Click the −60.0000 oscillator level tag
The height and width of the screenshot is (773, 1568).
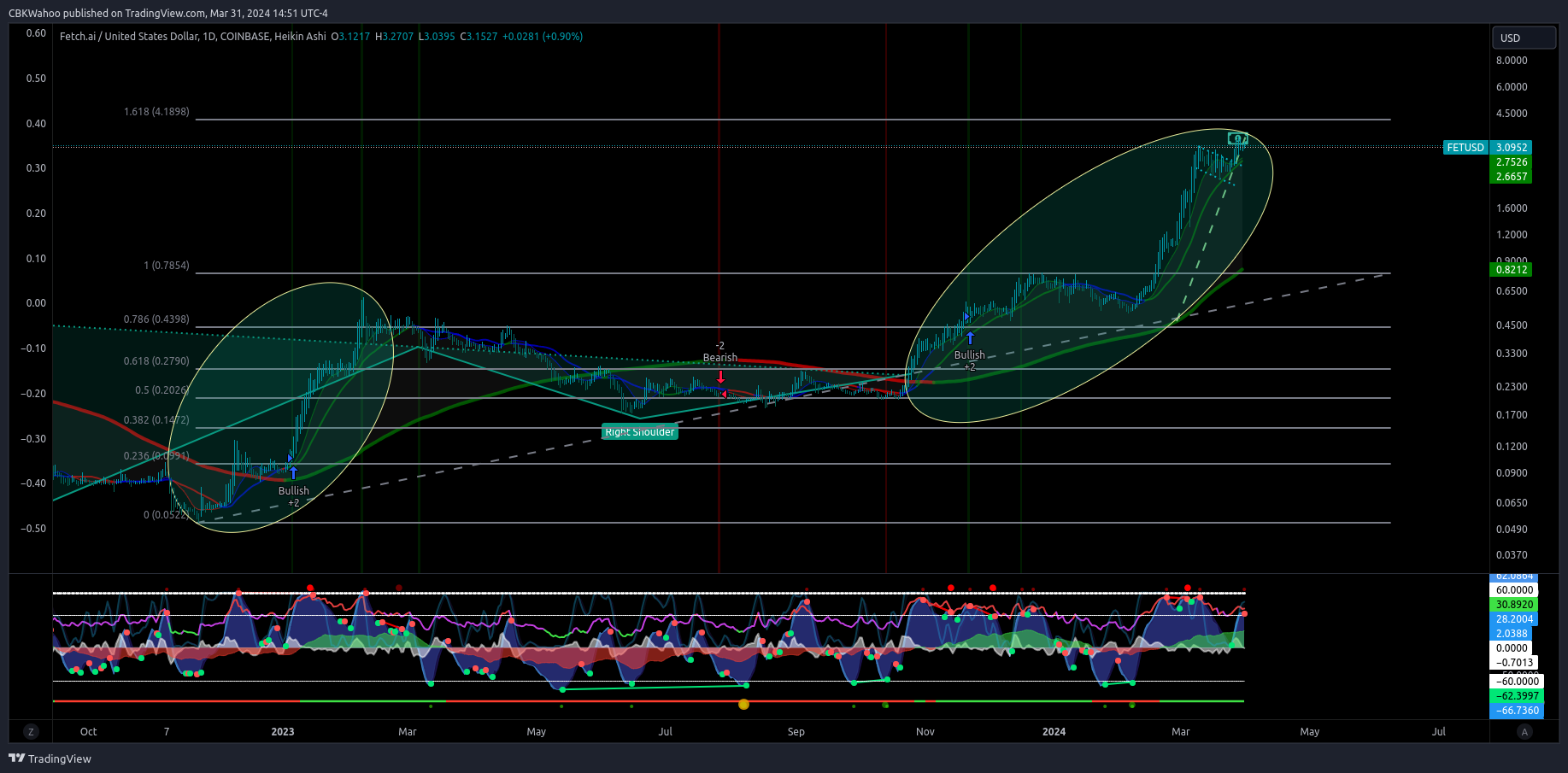click(1517, 682)
